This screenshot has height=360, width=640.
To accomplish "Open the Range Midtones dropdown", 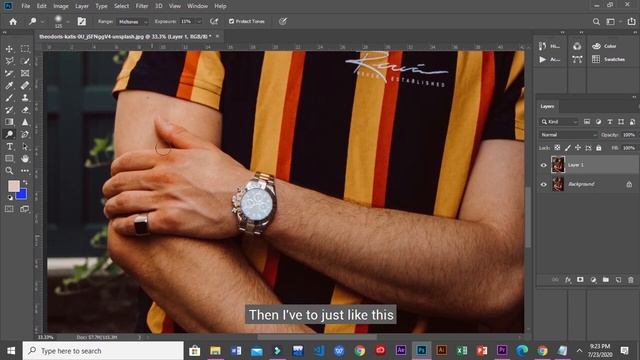I will click(x=133, y=22).
